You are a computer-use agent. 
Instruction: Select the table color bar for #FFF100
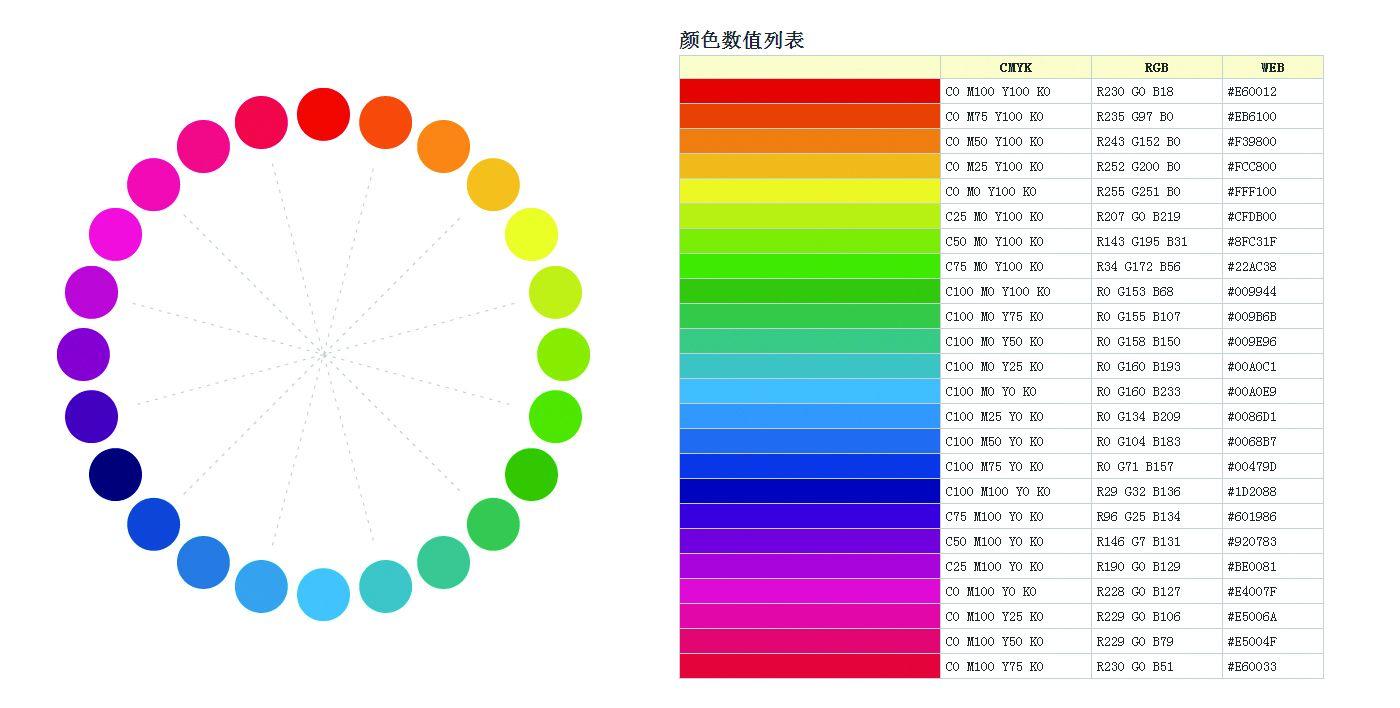(x=810, y=191)
